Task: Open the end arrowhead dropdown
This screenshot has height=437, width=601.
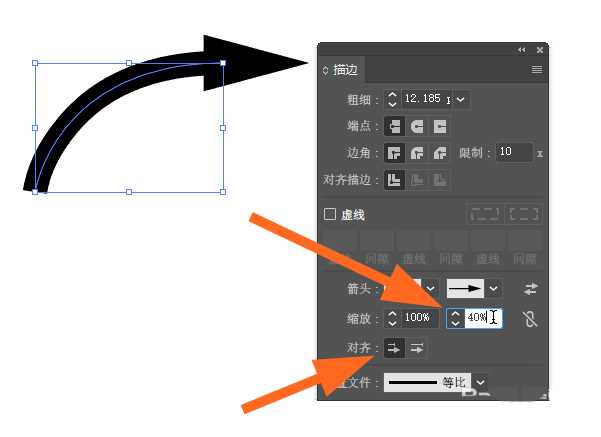Action: 494,288
